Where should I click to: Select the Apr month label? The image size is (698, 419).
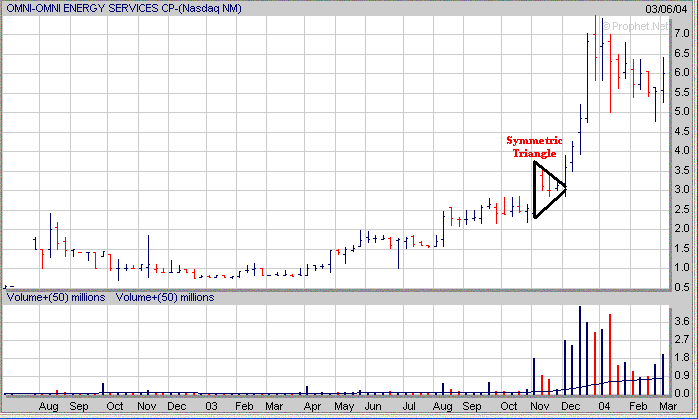[x=312, y=407]
